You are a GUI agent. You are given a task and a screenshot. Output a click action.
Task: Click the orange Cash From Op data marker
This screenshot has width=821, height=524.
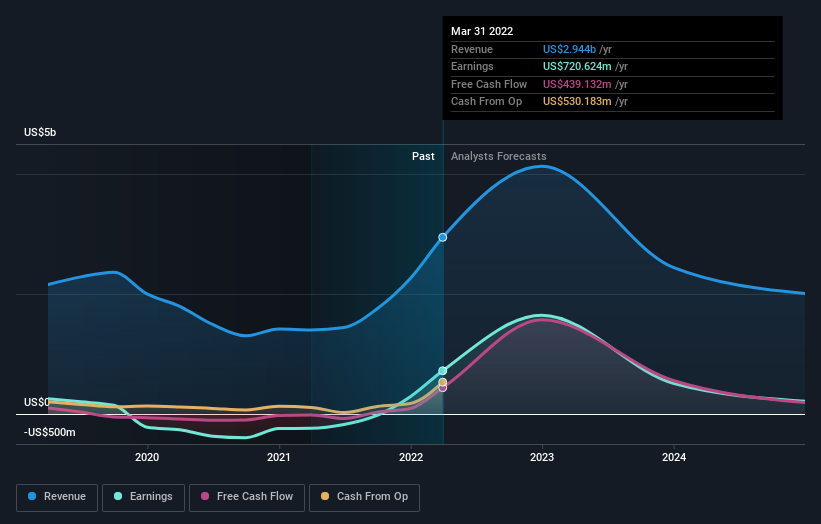click(442, 382)
